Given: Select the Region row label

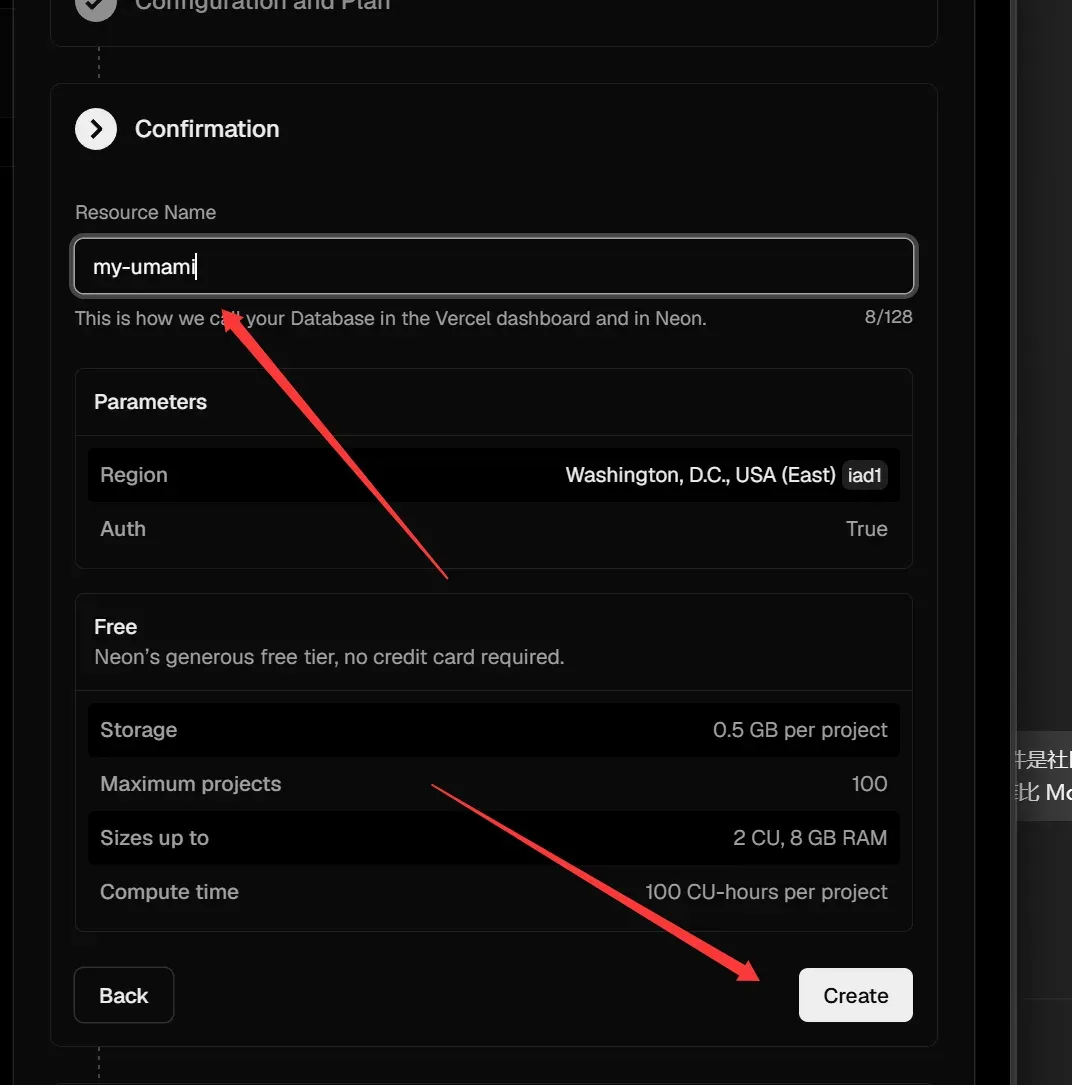Looking at the screenshot, I should click(134, 475).
